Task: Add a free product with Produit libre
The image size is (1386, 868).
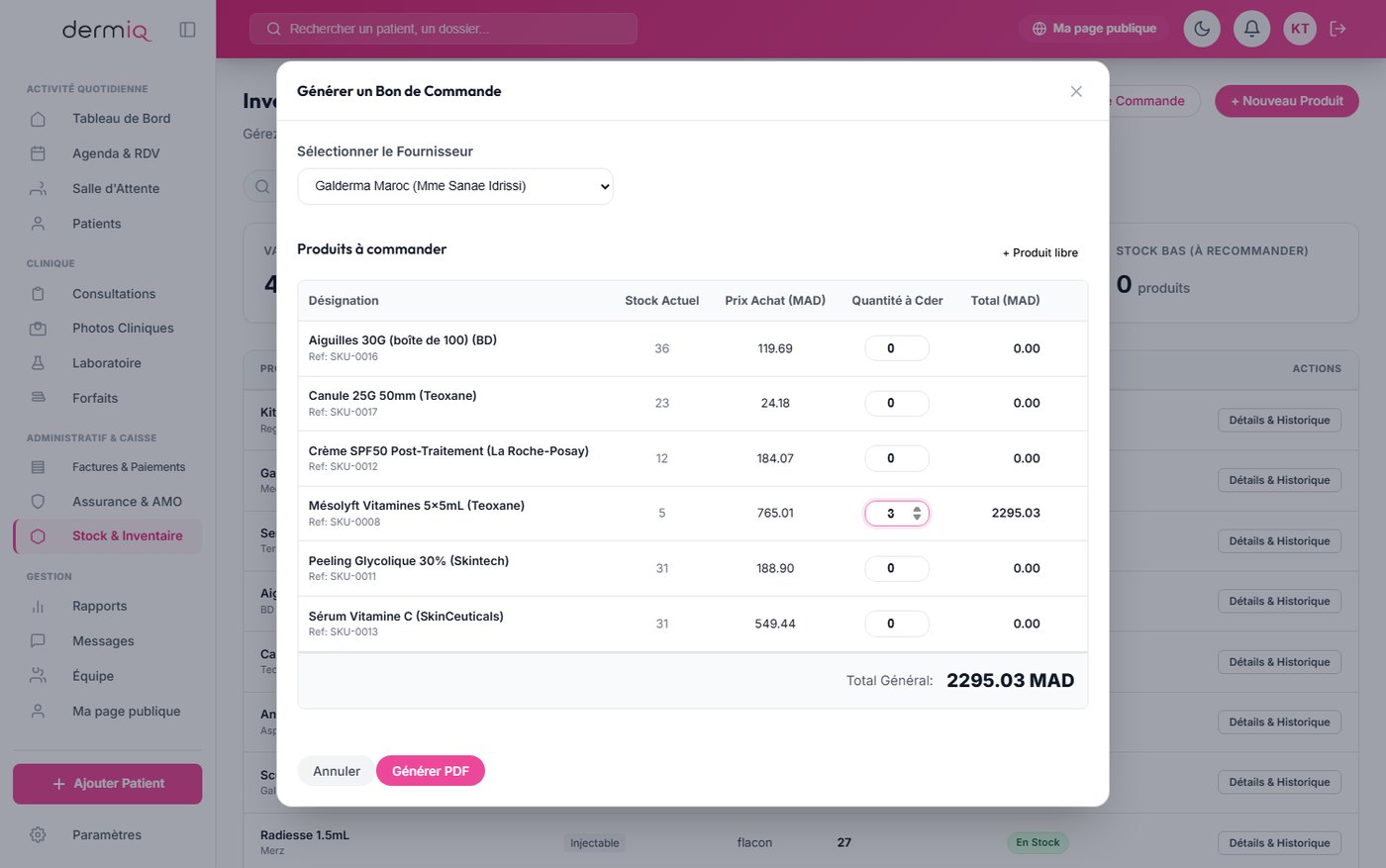Action: click(x=1040, y=253)
